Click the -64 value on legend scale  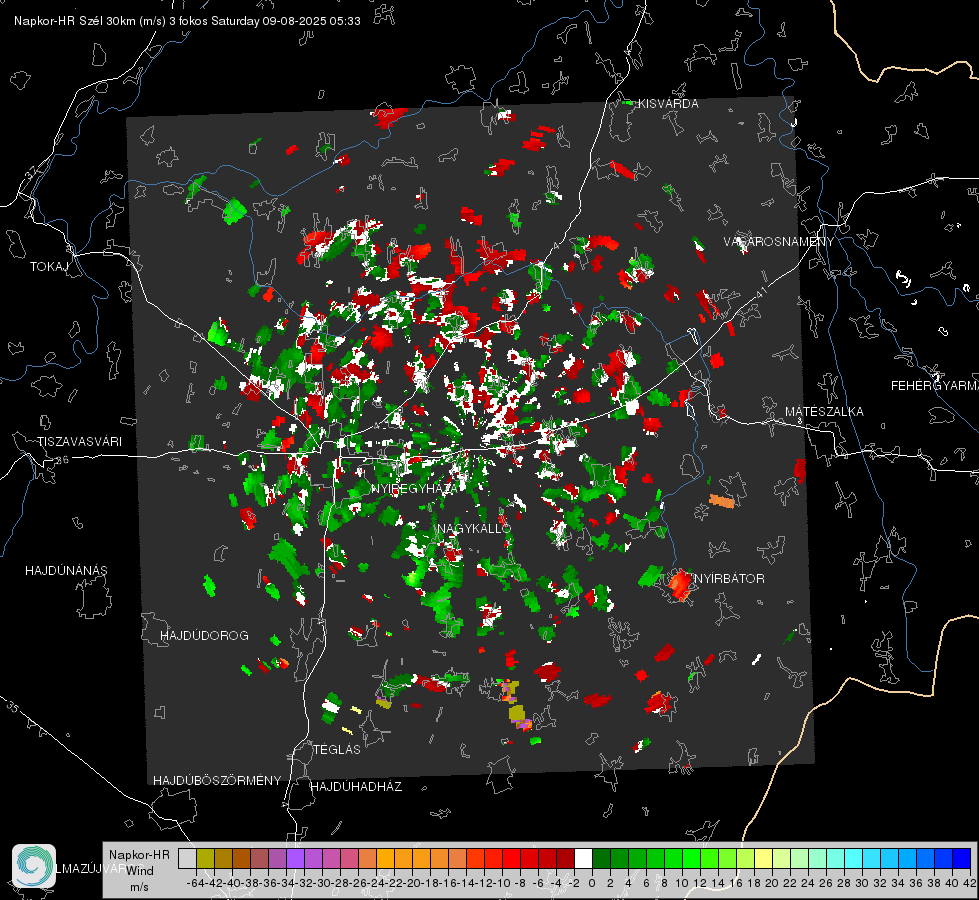[x=195, y=883]
